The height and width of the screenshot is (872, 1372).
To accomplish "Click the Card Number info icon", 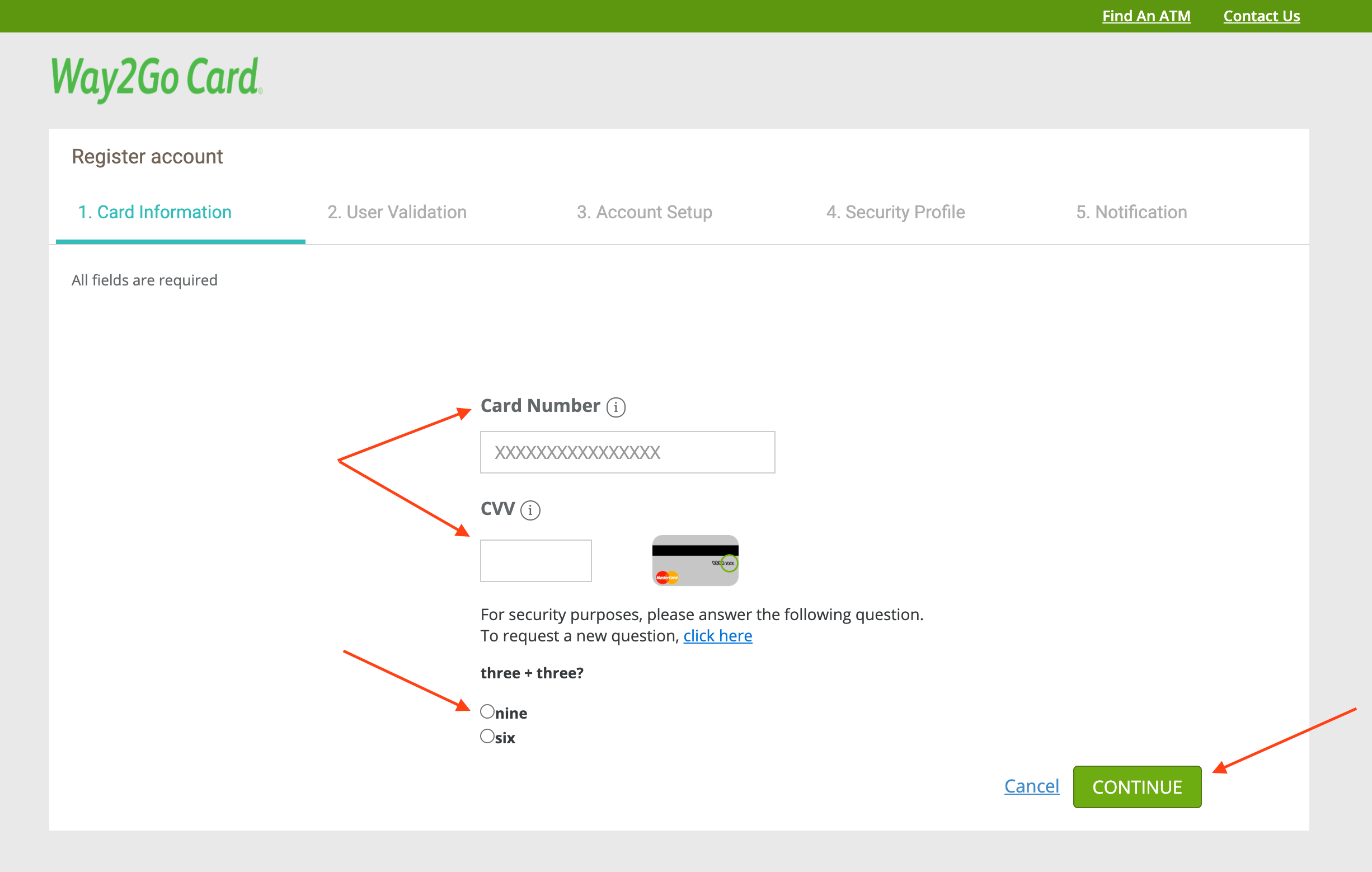I will tap(615, 407).
